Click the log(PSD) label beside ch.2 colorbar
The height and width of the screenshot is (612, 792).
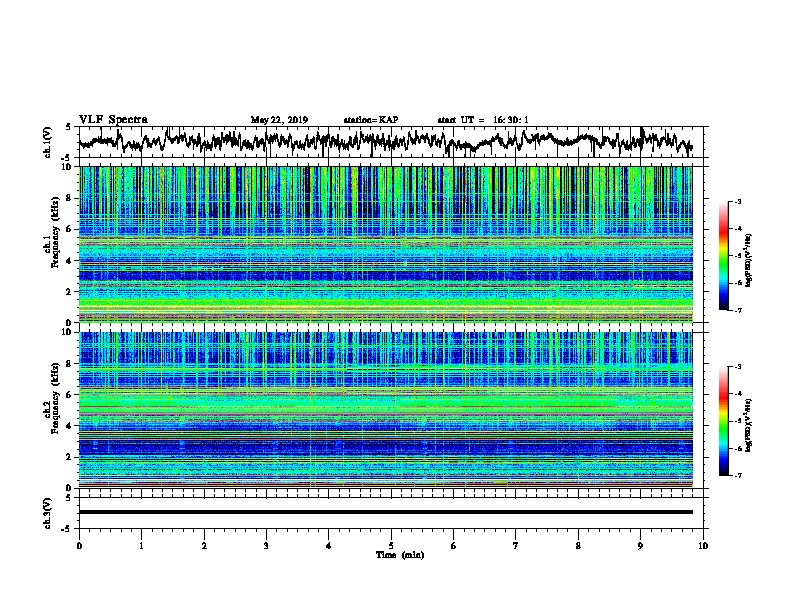[748, 425]
